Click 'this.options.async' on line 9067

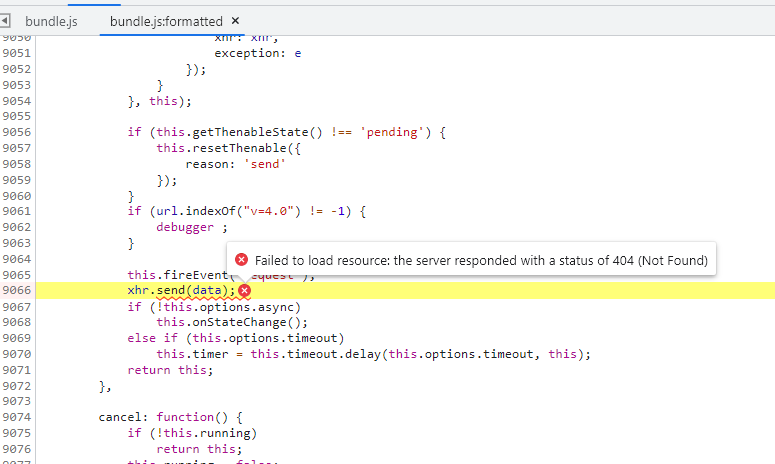click(229, 307)
